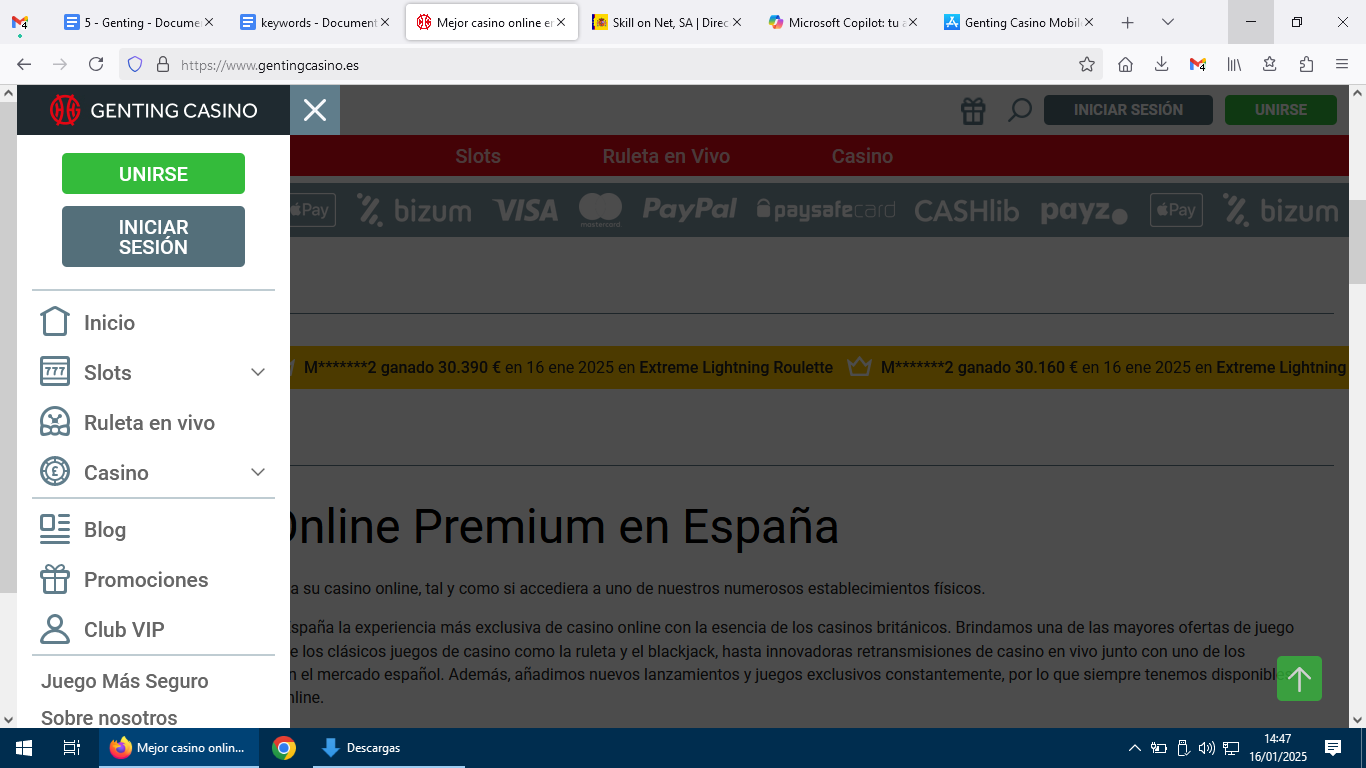Open the Juego Más Seguro link

tap(125, 681)
